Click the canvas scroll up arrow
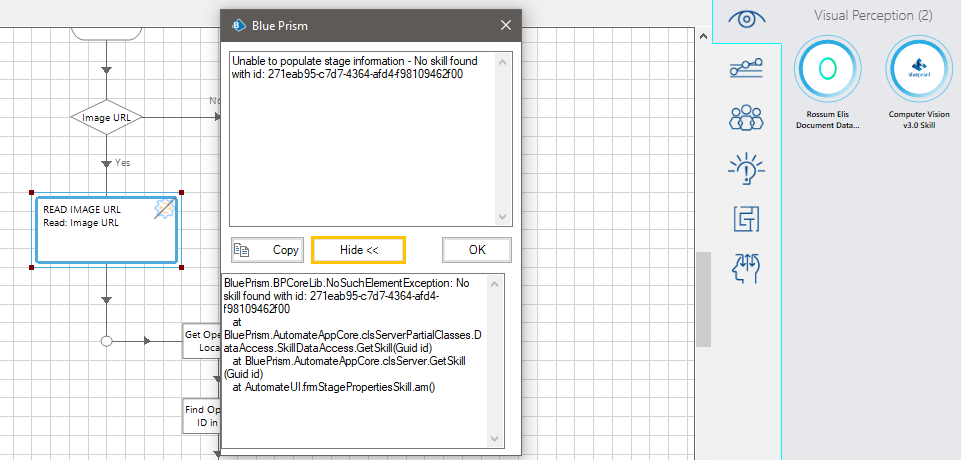Screen dimensions: 961x460 [x=704, y=36]
